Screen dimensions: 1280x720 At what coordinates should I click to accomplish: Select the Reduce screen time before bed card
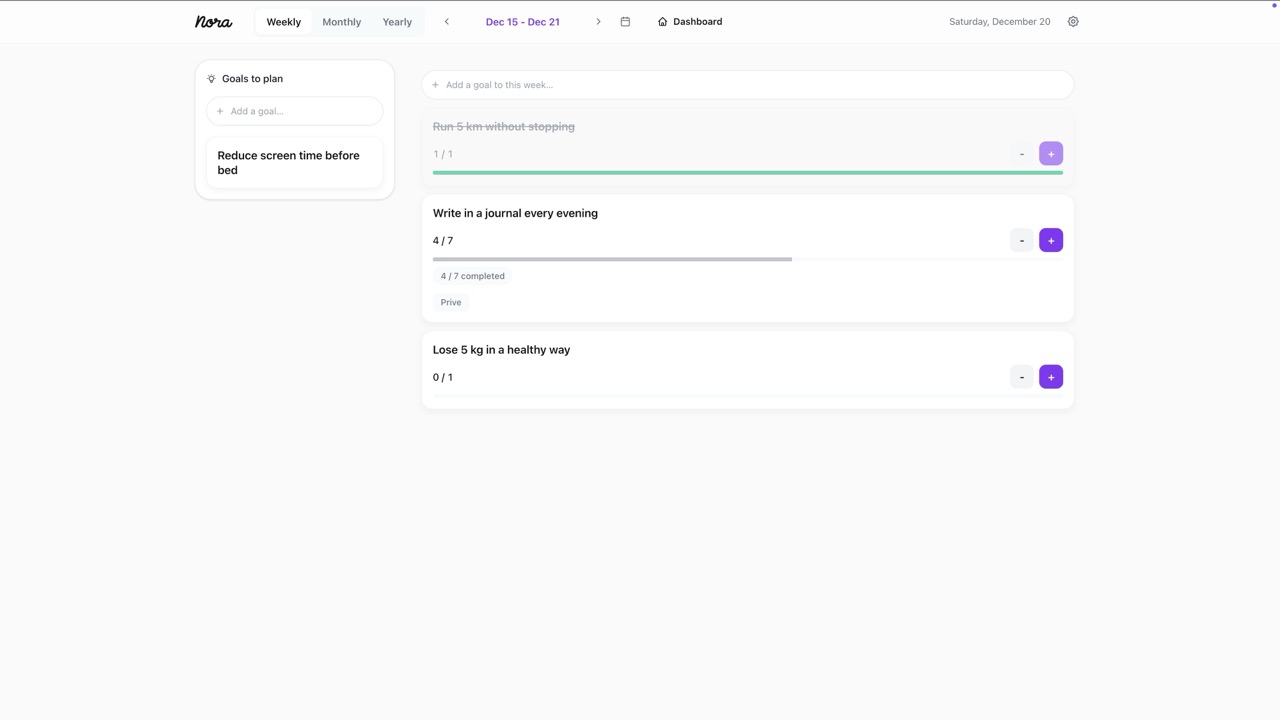pyautogui.click(x=294, y=163)
